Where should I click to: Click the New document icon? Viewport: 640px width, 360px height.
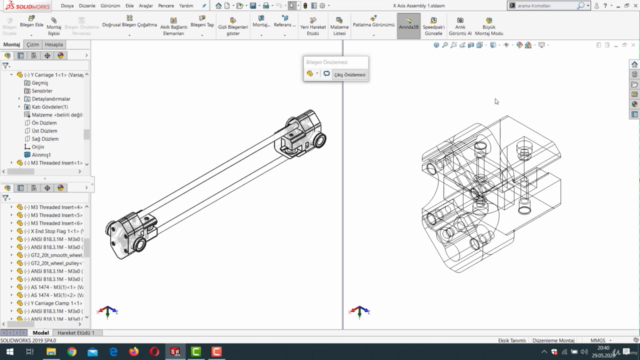click(227, 6)
